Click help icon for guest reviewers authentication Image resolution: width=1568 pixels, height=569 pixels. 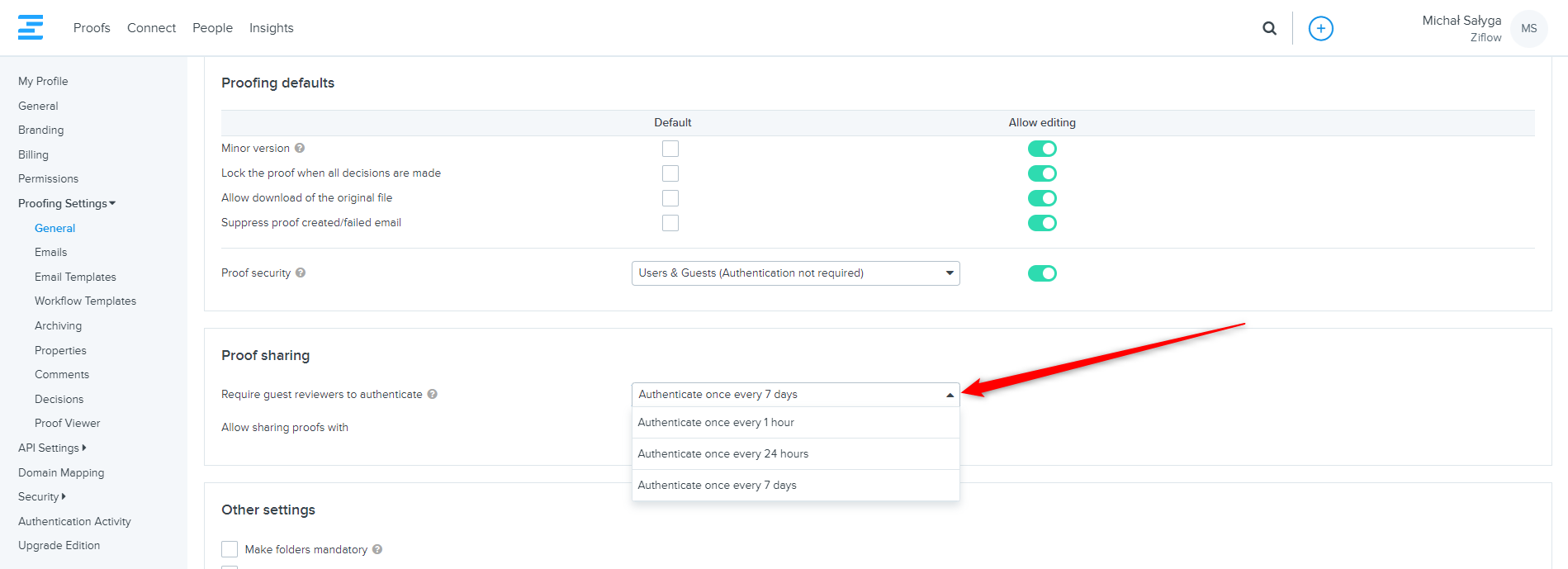pos(433,395)
